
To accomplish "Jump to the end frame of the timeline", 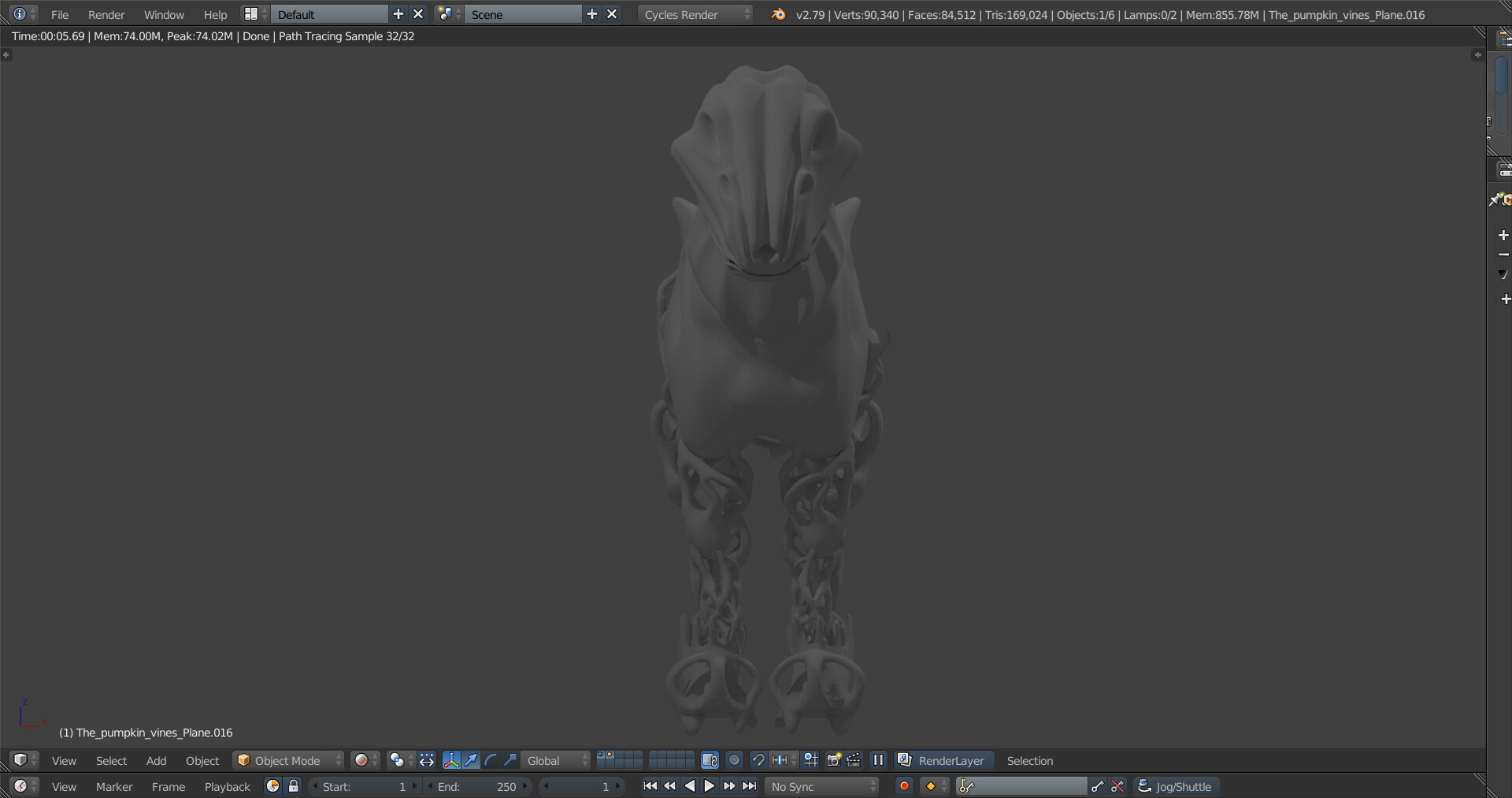I will (750, 786).
